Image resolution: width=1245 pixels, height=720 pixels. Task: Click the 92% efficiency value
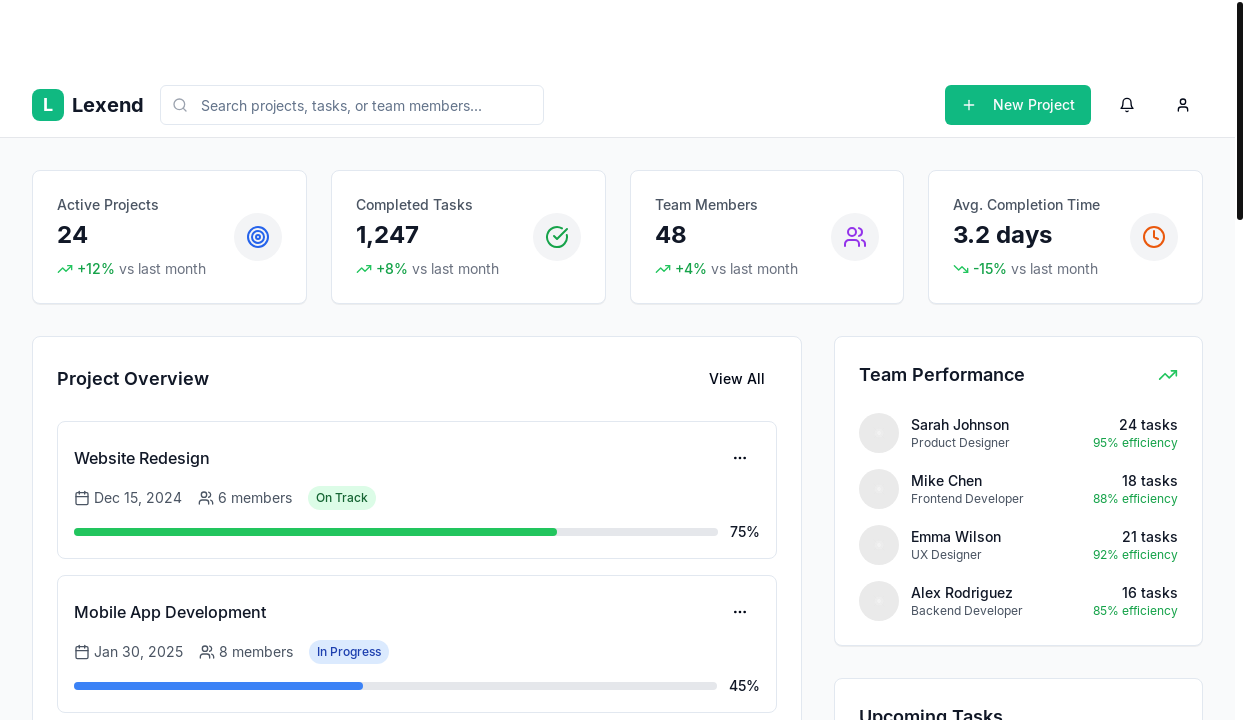1135,555
